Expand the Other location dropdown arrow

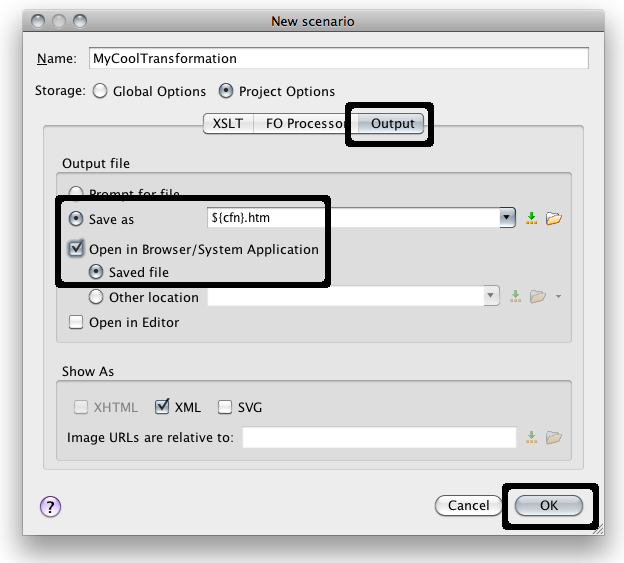pos(491,297)
